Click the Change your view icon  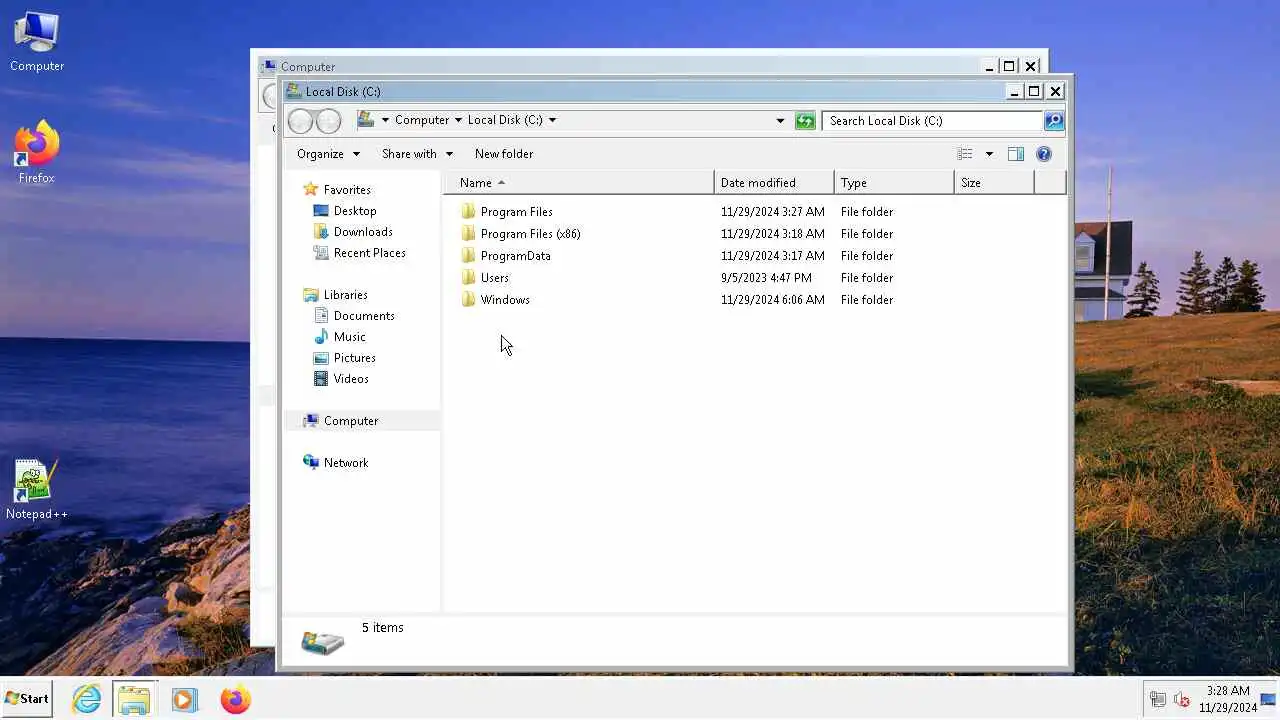[965, 154]
